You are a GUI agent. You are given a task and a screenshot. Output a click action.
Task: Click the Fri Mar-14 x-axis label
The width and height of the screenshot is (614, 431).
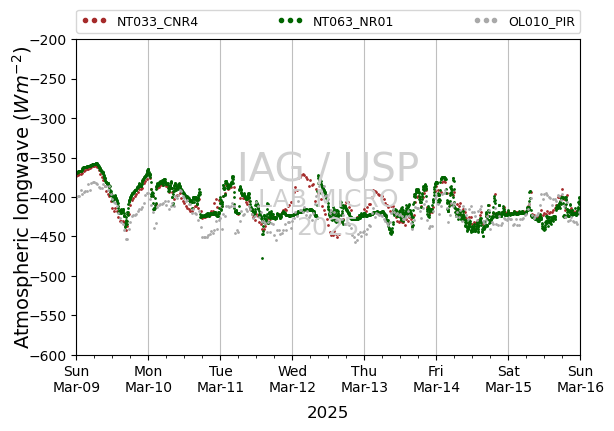click(x=436, y=379)
